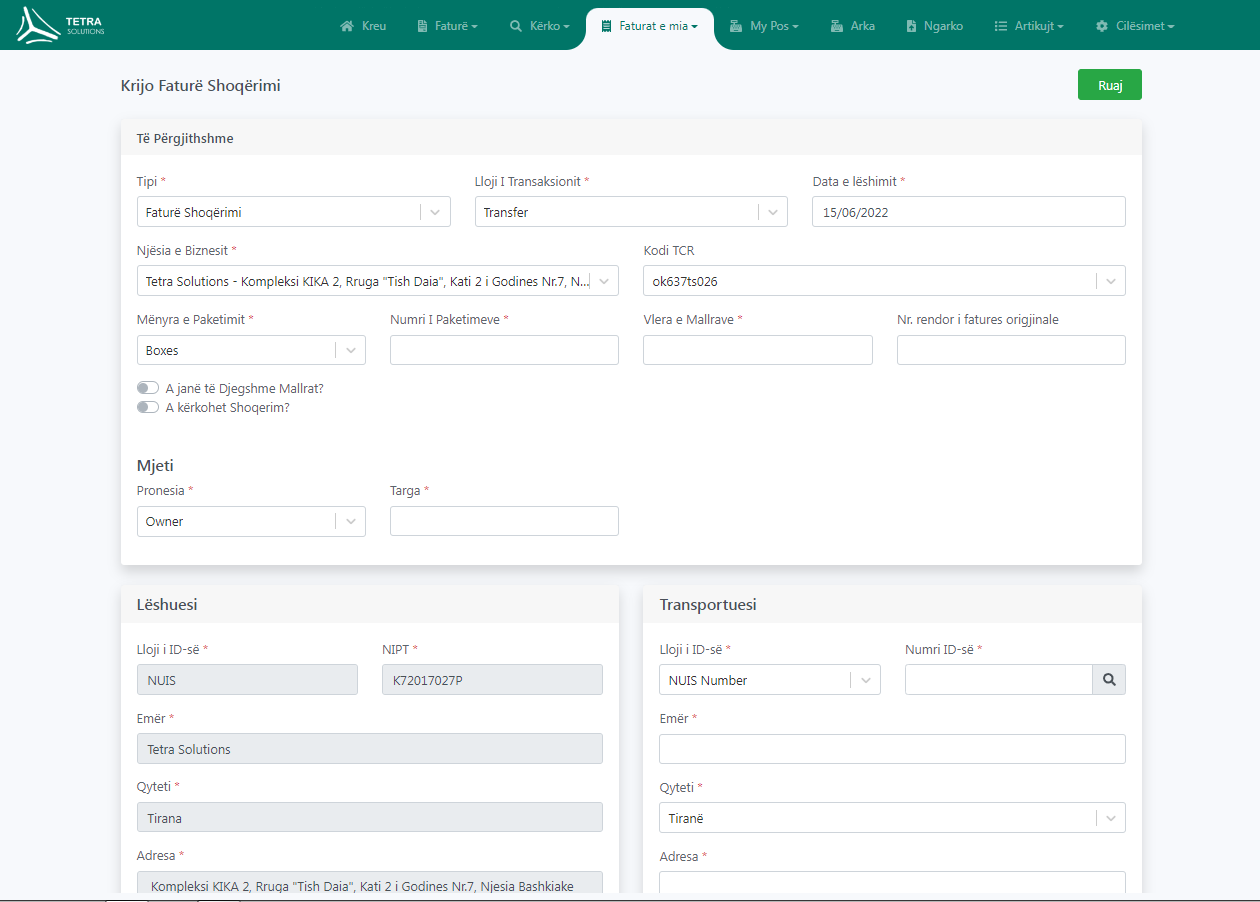1260x902 pixels.
Task: Open the My Pos menu
Action: [x=764, y=26]
